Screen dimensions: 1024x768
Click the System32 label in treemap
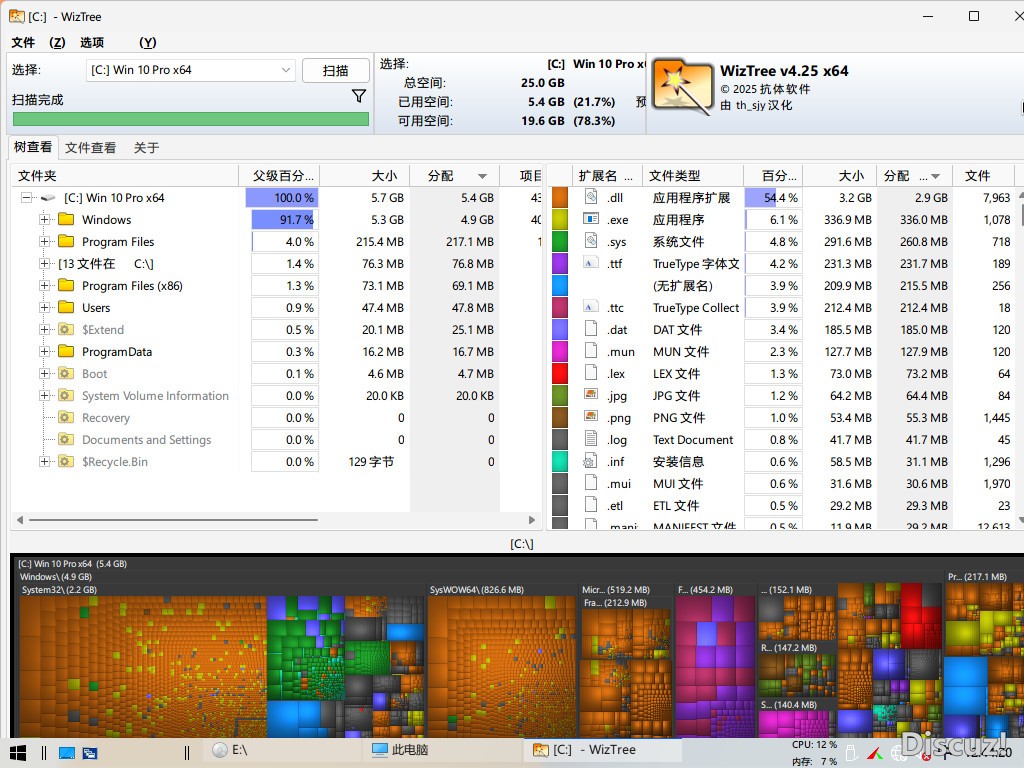tap(59, 590)
